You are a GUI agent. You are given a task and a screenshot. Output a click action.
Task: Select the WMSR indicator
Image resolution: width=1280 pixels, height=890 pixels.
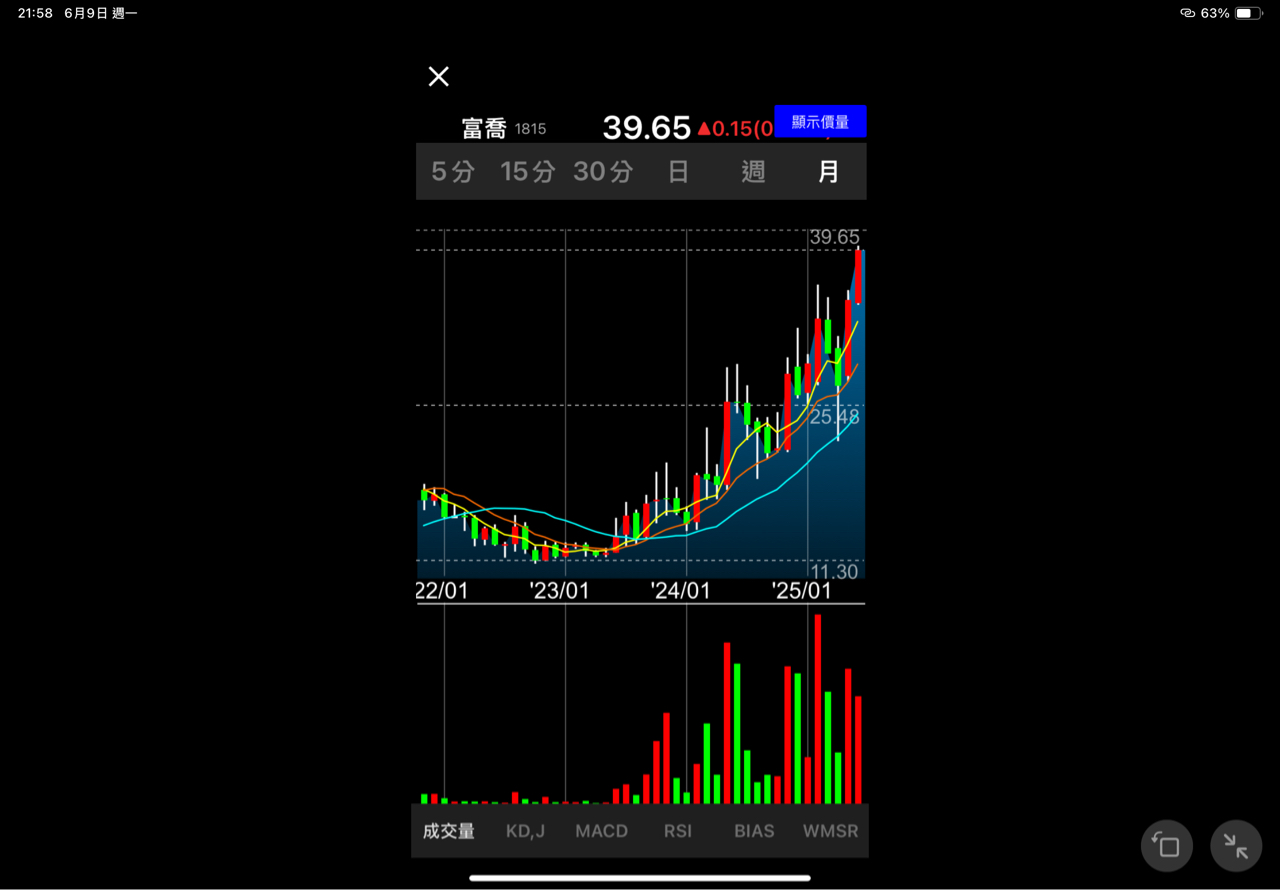(830, 831)
